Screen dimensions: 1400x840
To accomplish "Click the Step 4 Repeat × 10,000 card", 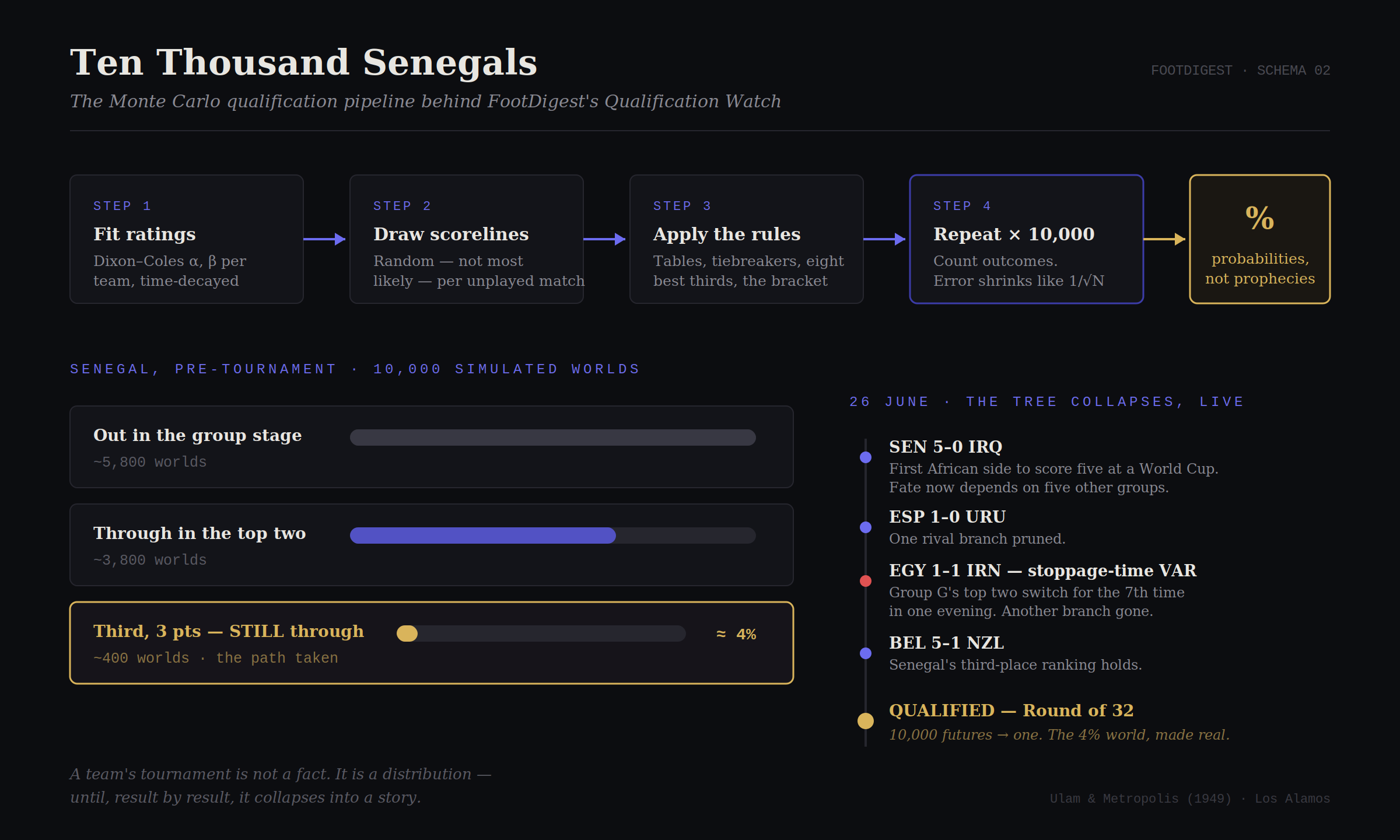I will point(1027,239).
